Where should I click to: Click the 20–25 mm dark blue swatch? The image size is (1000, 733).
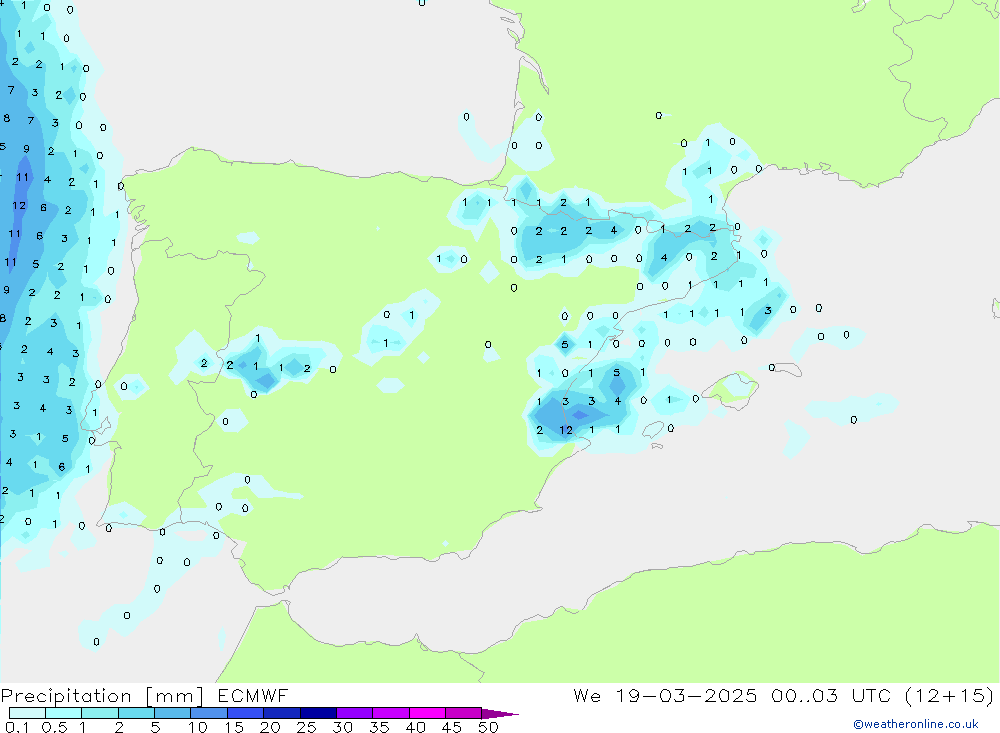[x=282, y=713]
